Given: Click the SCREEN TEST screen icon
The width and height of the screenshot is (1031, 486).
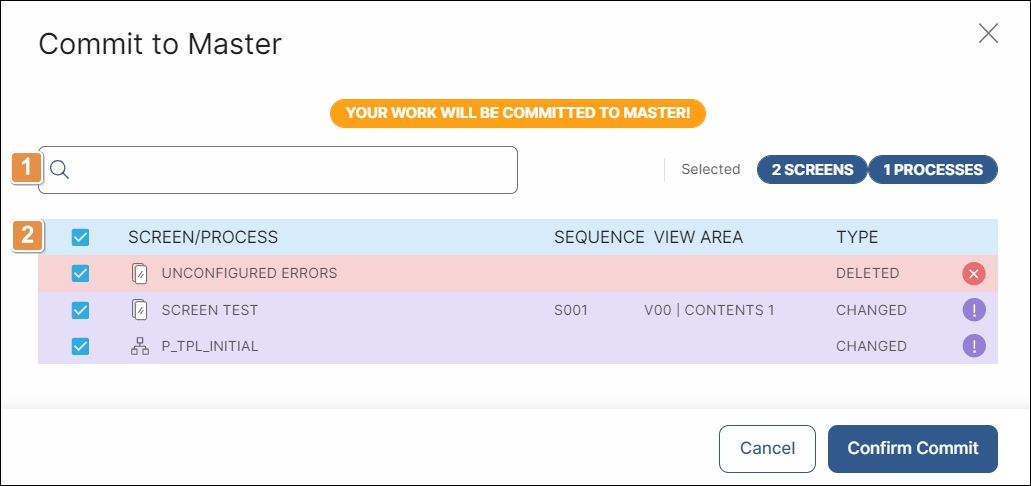Looking at the screenshot, I should (x=139, y=310).
